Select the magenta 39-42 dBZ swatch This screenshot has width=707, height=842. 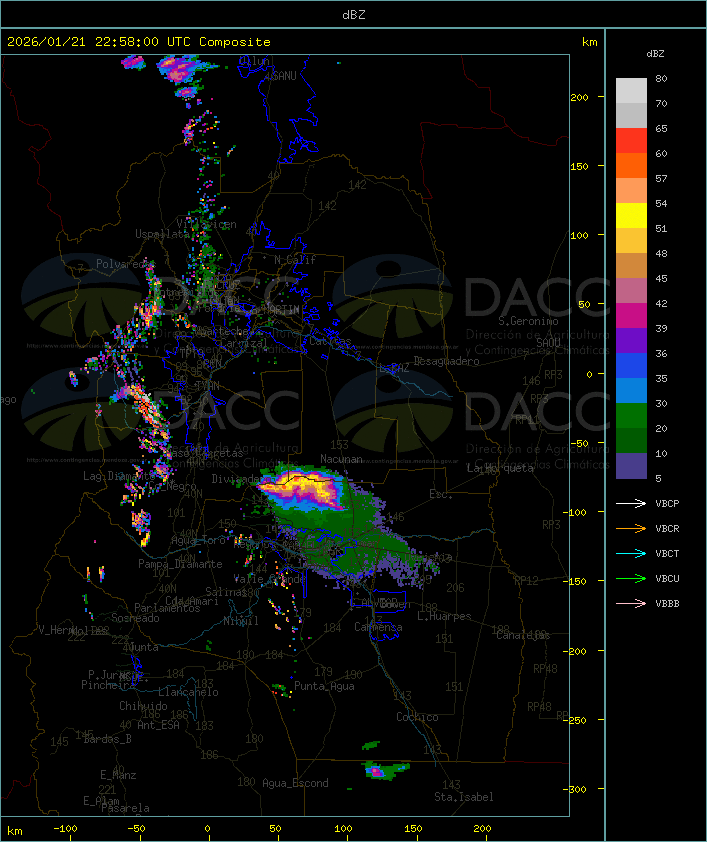click(x=631, y=316)
